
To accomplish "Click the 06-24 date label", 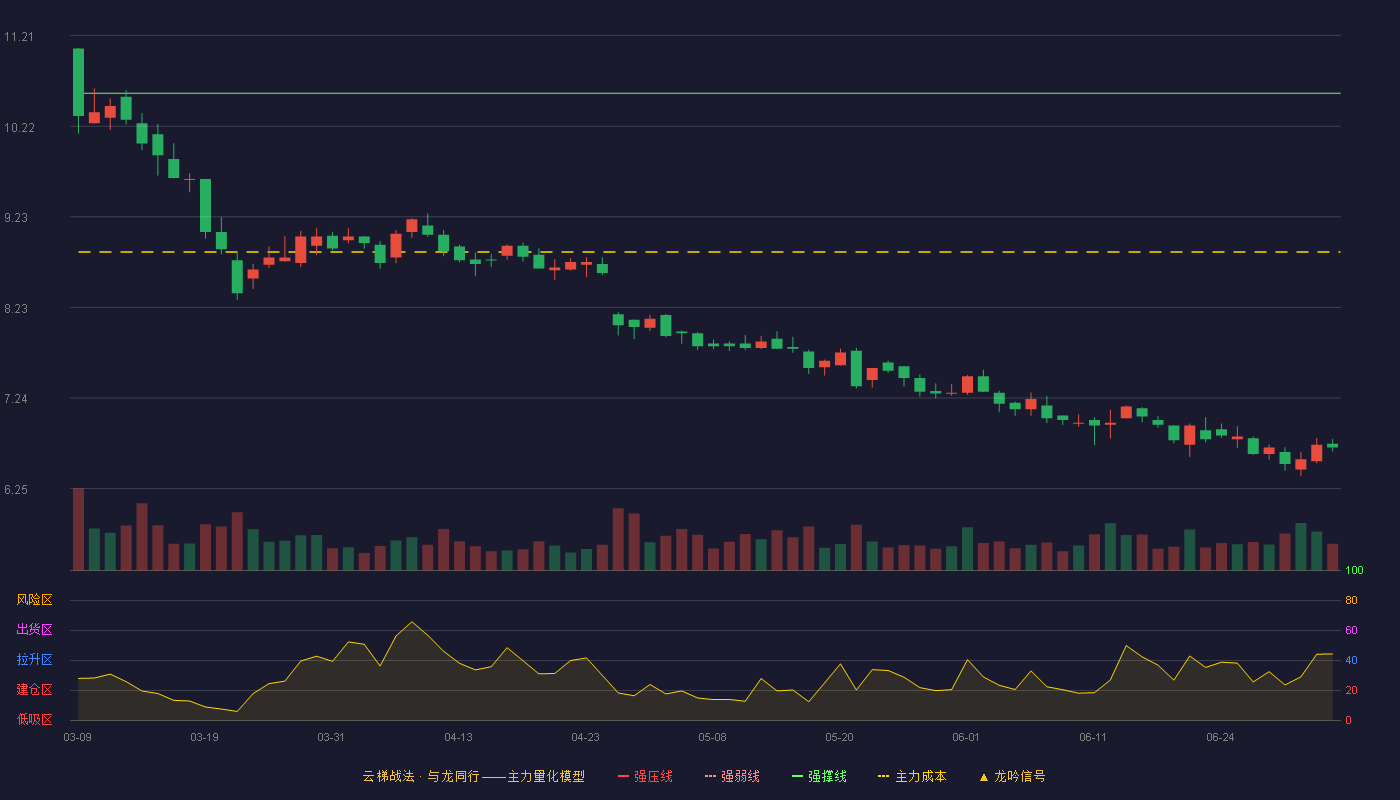I will pyautogui.click(x=1220, y=737).
